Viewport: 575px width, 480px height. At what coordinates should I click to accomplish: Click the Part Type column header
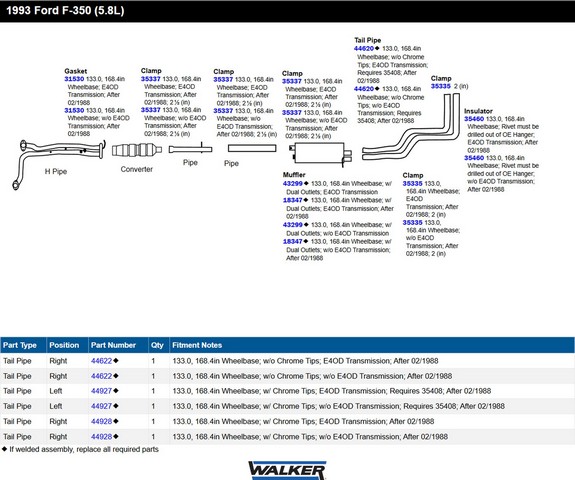(x=23, y=345)
